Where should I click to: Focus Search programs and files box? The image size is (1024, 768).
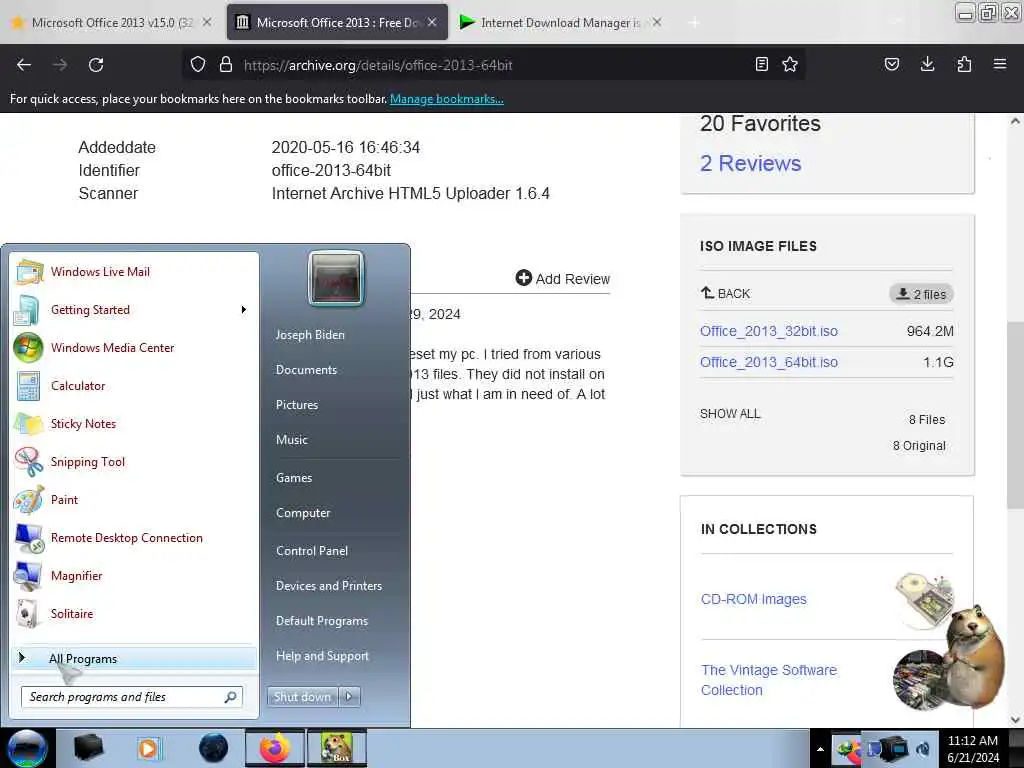(131, 697)
